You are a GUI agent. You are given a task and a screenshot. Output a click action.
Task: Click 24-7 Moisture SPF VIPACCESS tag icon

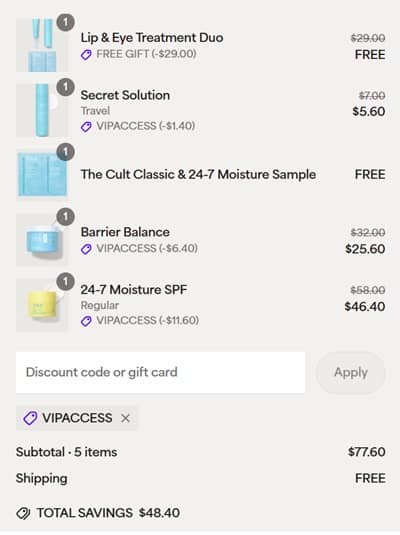tap(86, 321)
